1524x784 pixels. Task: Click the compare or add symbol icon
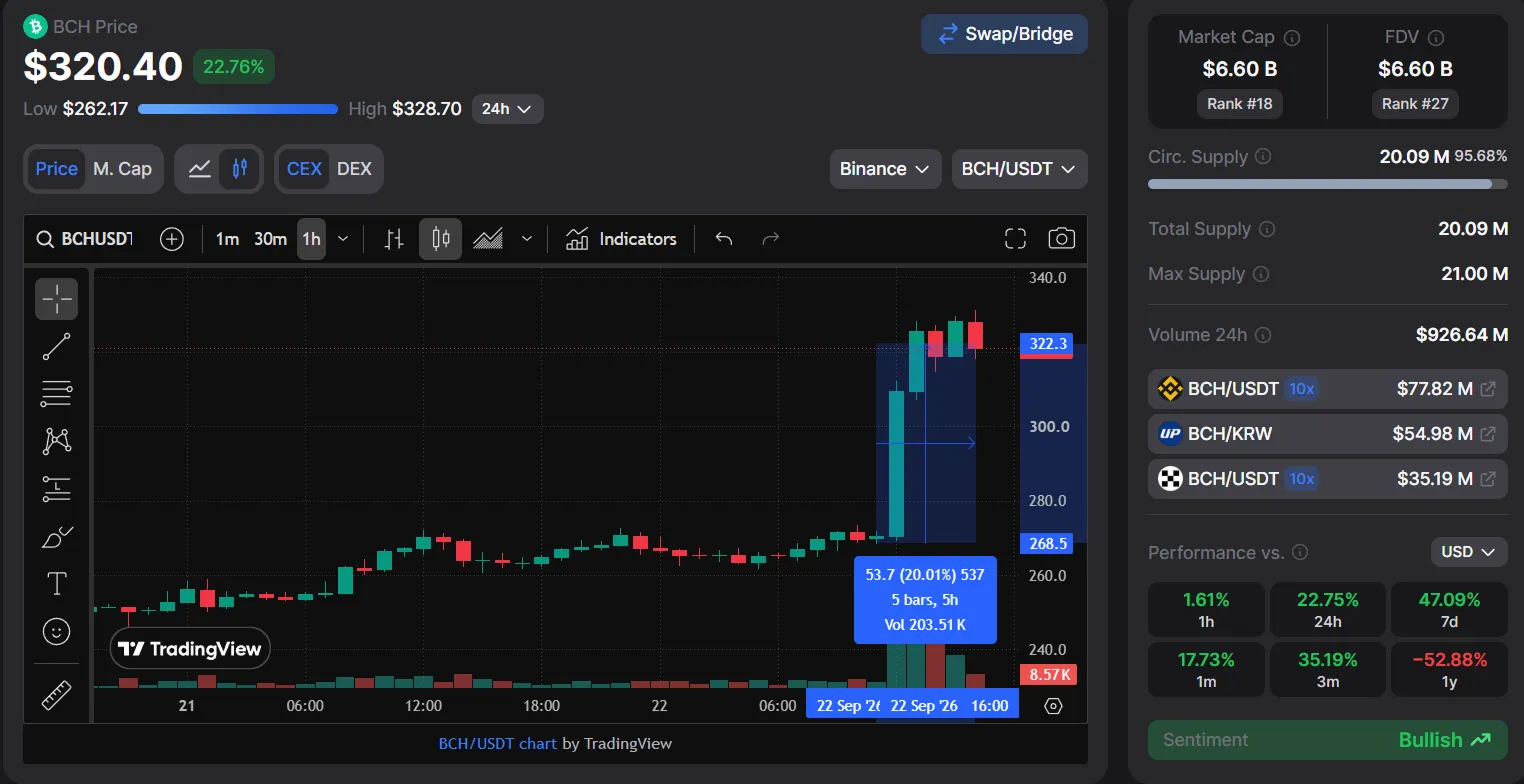(x=172, y=239)
